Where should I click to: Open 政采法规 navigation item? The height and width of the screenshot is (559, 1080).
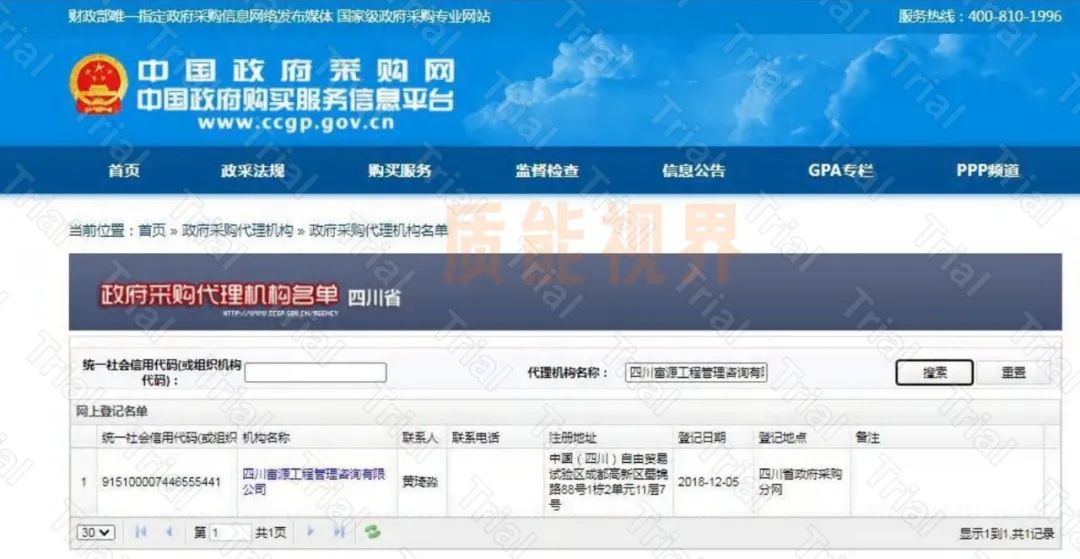click(x=253, y=171)
